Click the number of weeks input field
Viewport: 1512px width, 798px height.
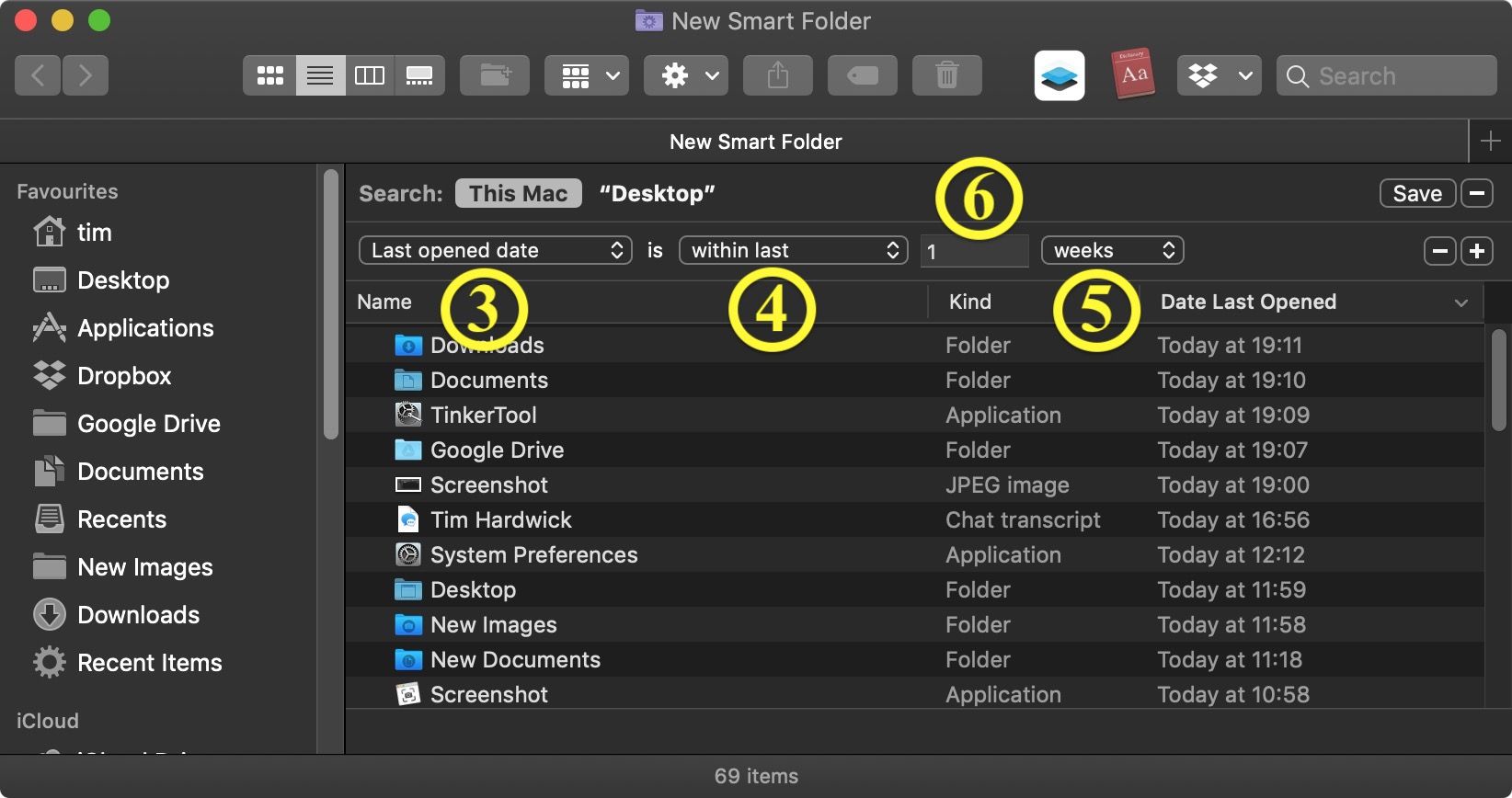click(974, 251)
